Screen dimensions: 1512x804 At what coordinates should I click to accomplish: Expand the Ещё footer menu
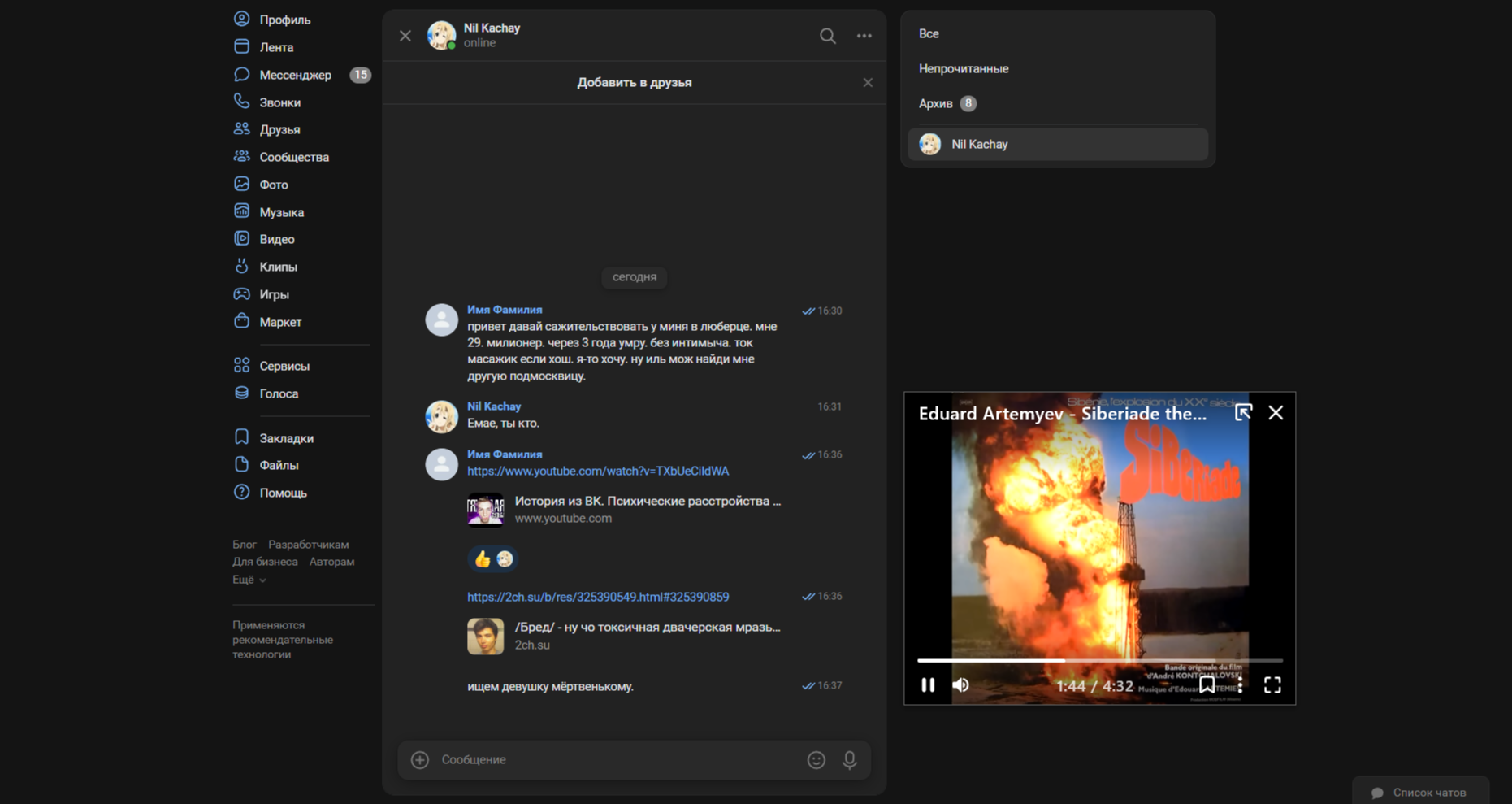249,580
